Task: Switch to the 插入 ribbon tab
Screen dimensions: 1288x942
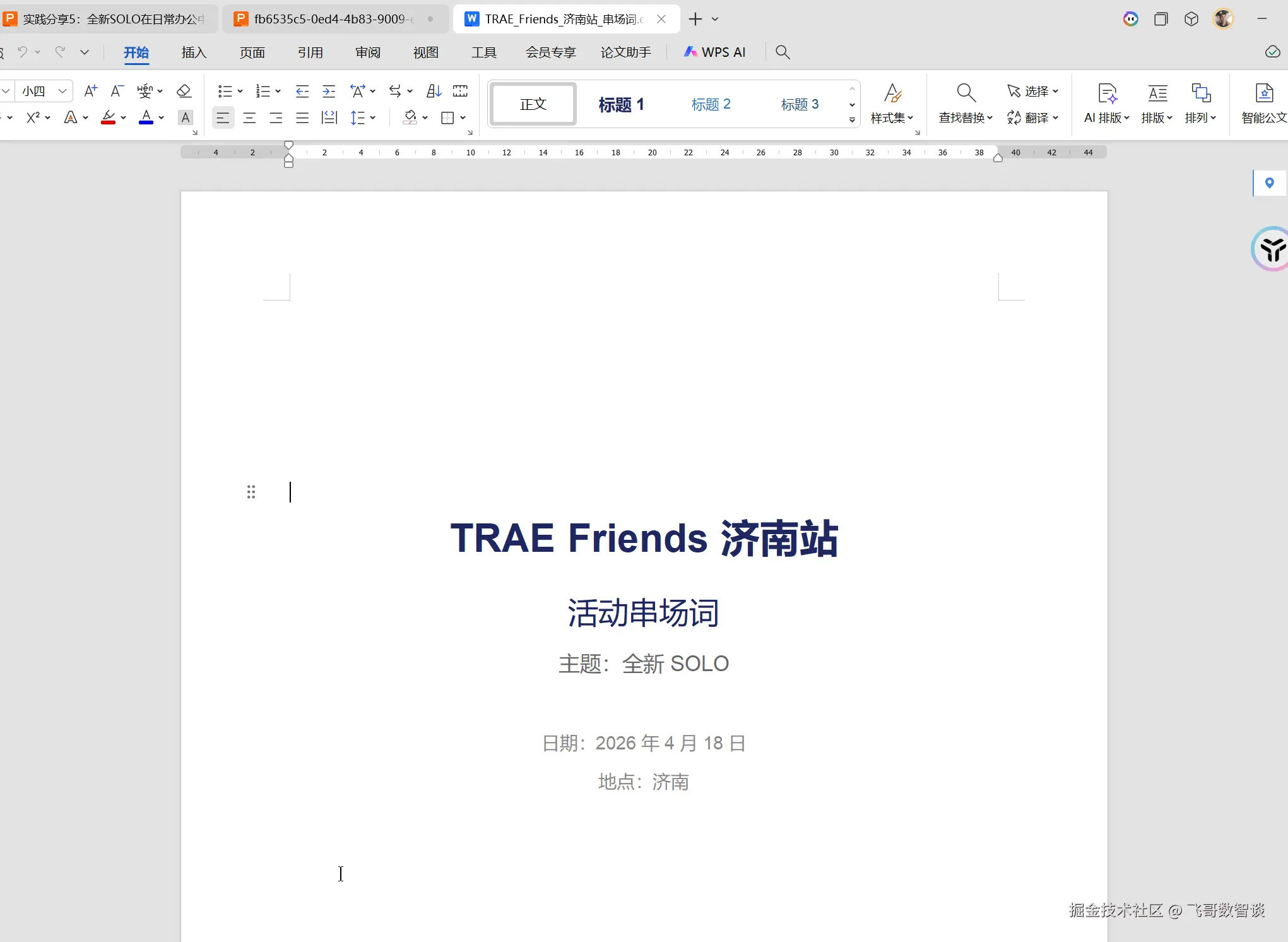Action: pos(194,52)
